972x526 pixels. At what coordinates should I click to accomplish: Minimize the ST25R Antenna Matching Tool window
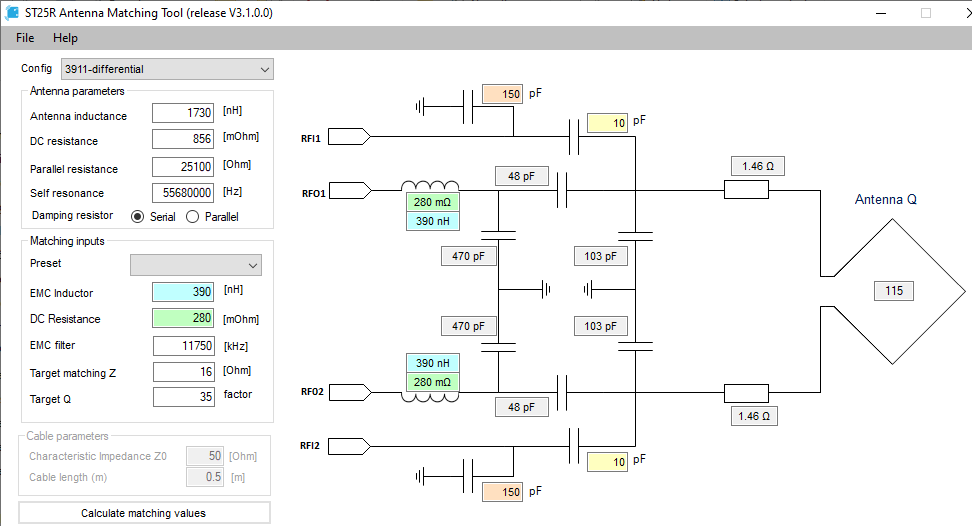coord(881,13)
